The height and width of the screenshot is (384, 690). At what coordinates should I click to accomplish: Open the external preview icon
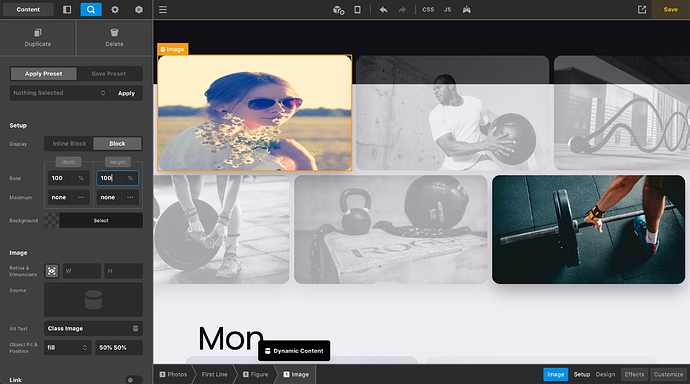(642, 9)
